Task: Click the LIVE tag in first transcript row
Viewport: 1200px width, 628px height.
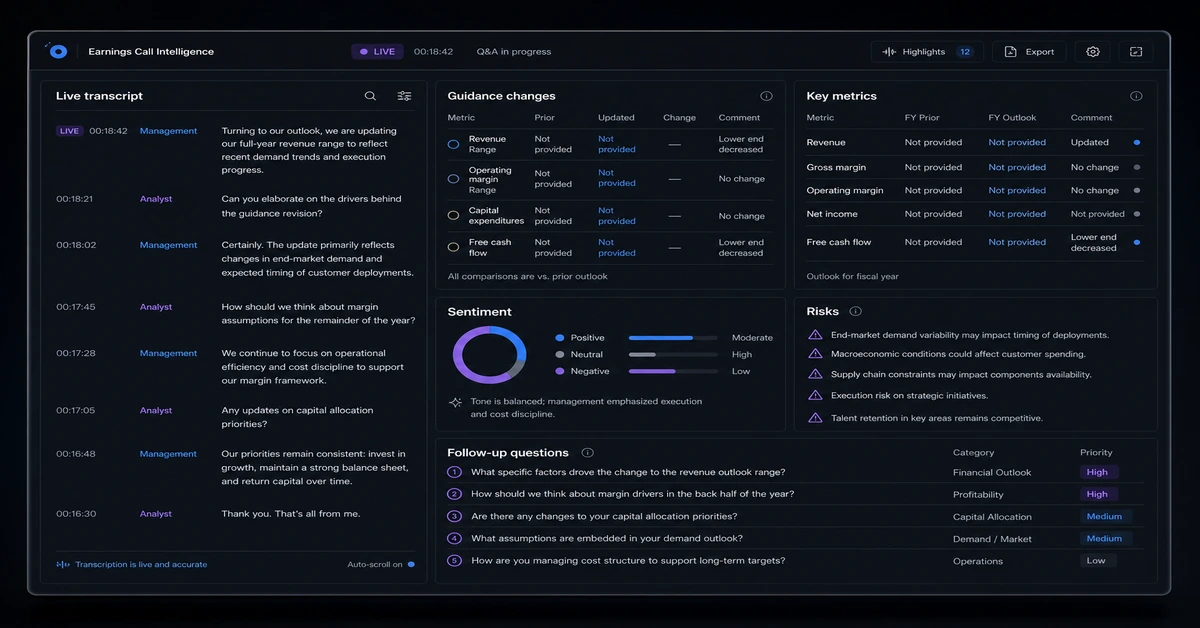Action: point(69,131)
